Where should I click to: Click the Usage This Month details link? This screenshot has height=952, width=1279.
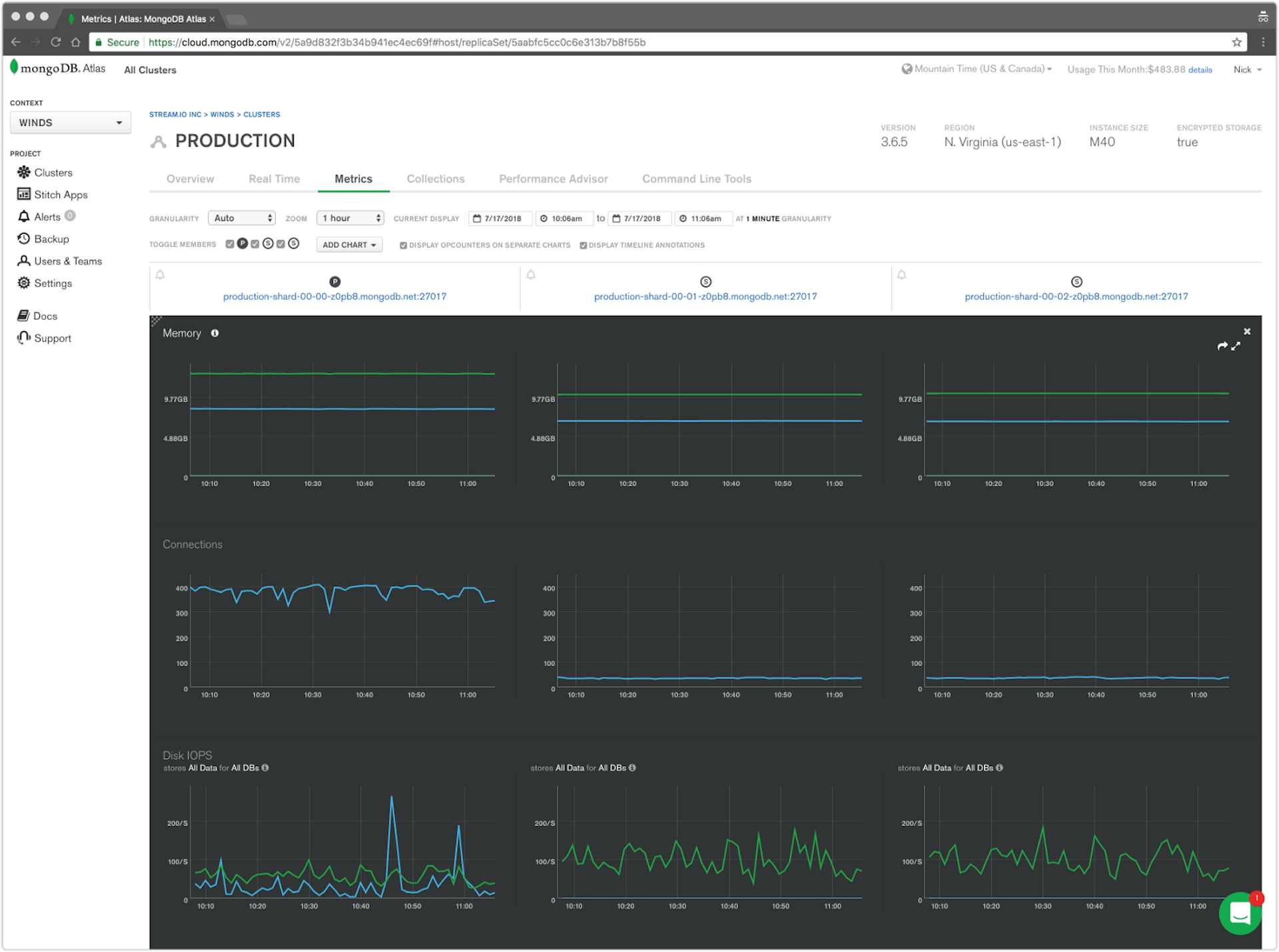1200,69
